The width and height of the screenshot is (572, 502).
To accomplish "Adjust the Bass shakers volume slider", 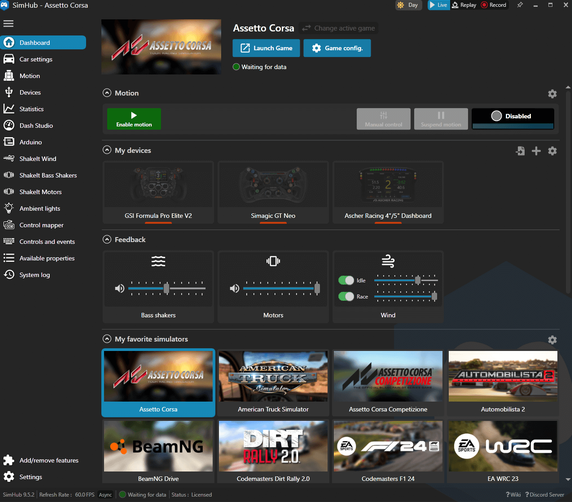I will click(167, 288).
